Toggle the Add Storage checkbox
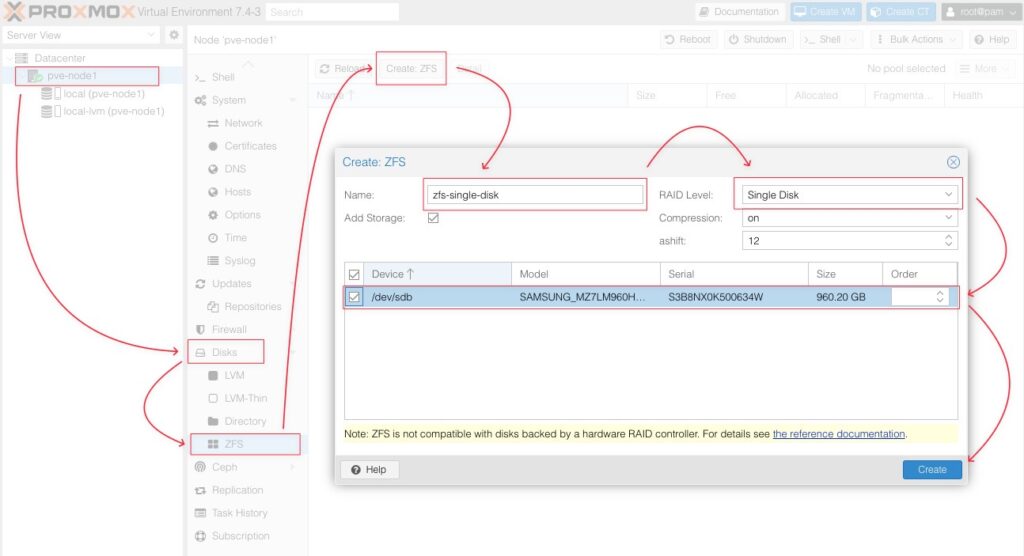The height and width of the screenshot is (556, 1024). pyautogui.click(x=433, y=218)
